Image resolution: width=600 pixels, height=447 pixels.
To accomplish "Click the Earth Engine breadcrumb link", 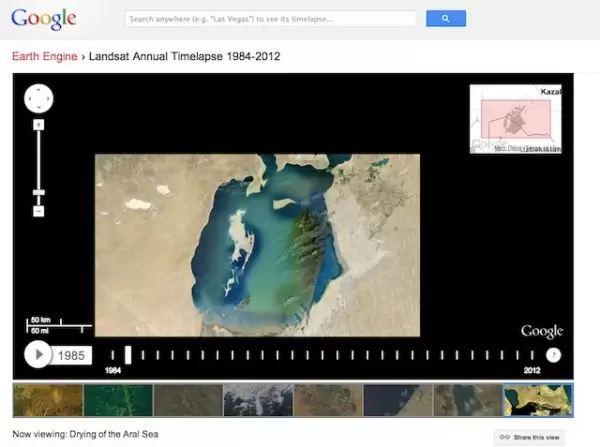I will point(44,56).
